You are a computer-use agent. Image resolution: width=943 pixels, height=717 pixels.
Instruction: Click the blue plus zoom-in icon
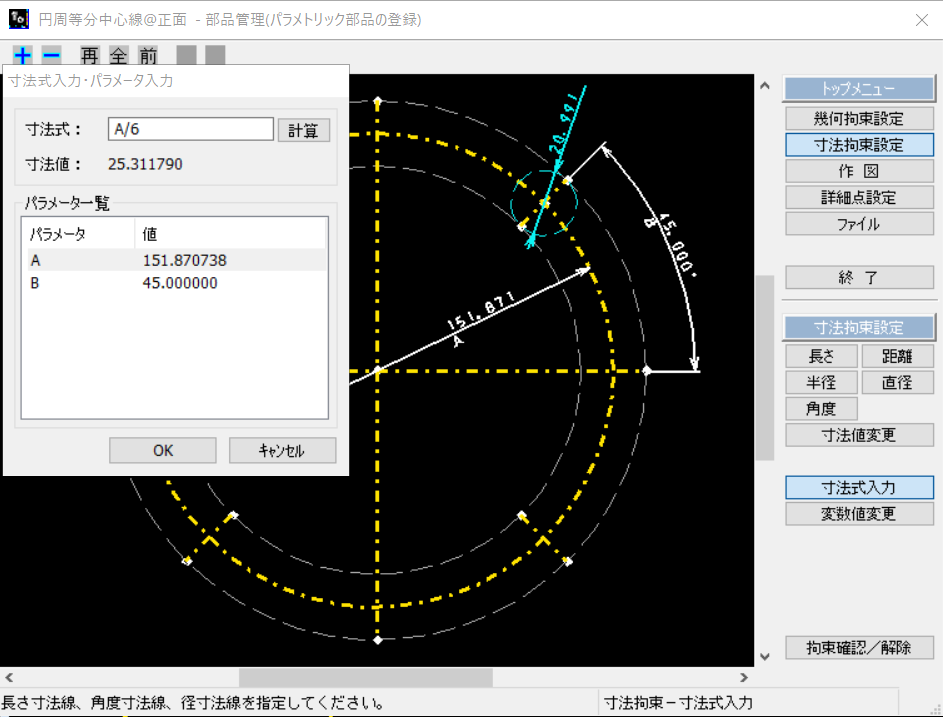23,56
